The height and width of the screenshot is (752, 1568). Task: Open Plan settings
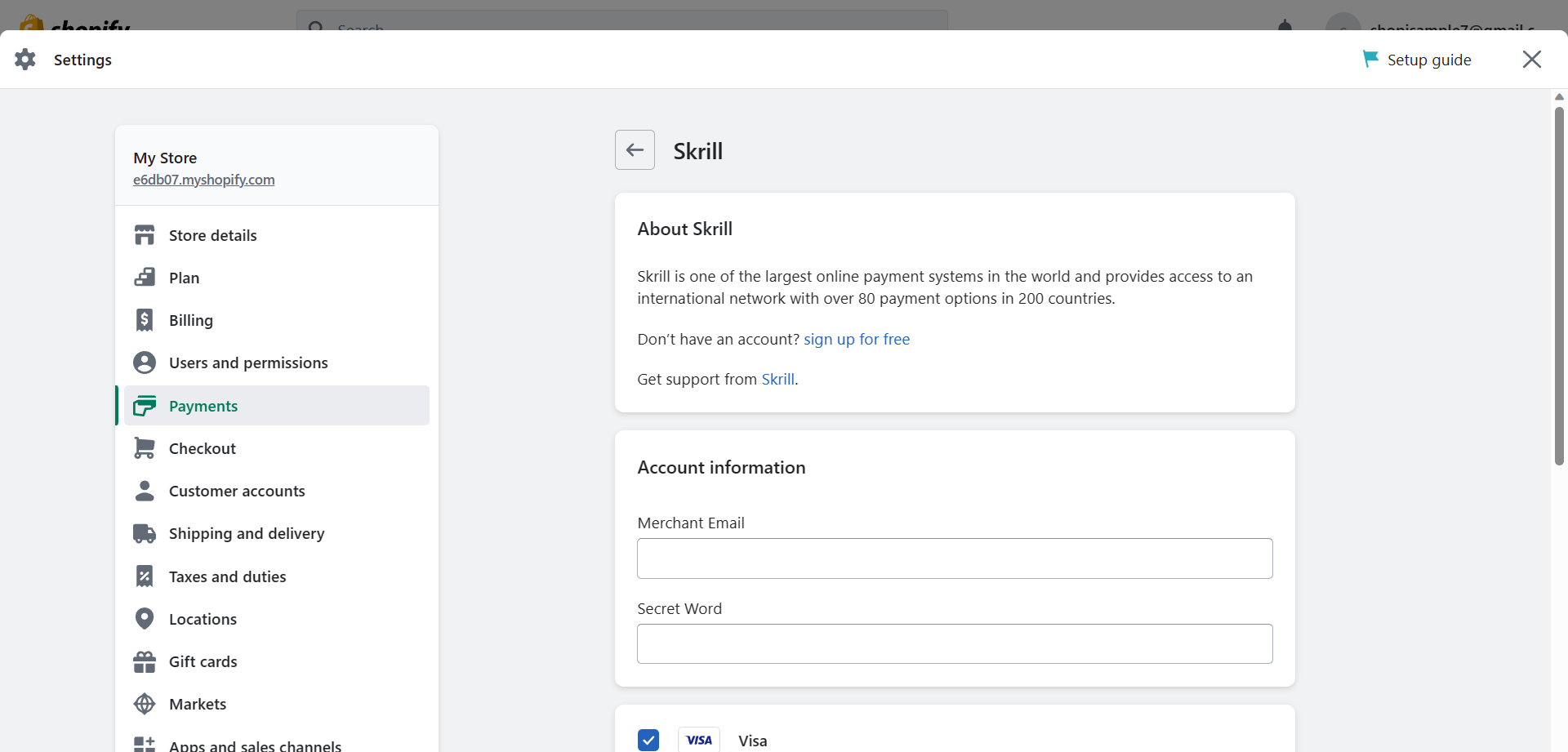(276, 278)
